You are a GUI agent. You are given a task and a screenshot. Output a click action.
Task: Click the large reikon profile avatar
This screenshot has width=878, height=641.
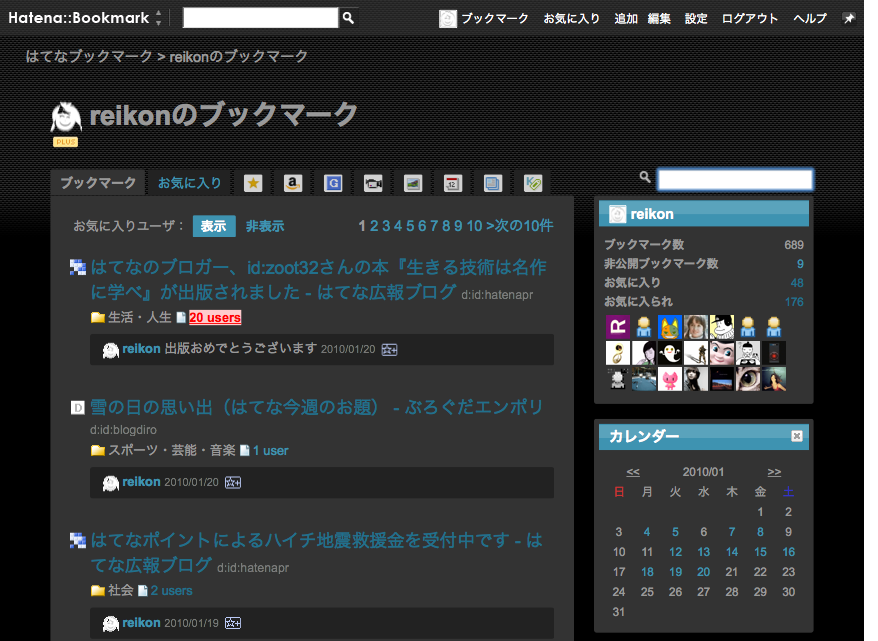[x=66, y=116]
